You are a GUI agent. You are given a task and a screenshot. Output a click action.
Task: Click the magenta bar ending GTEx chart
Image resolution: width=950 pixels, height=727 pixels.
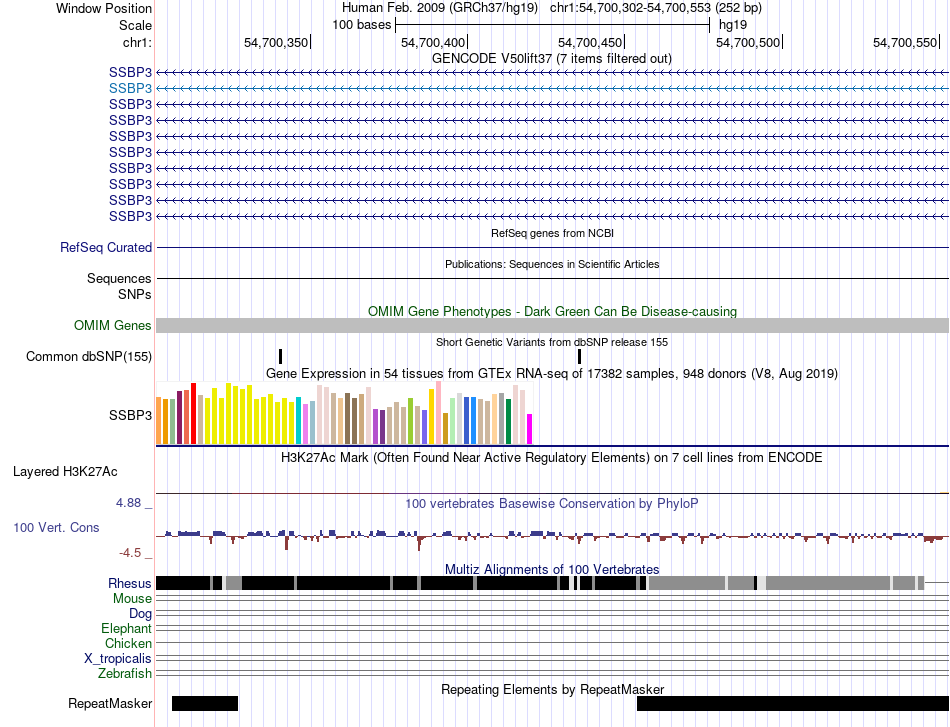coord(530,430)
